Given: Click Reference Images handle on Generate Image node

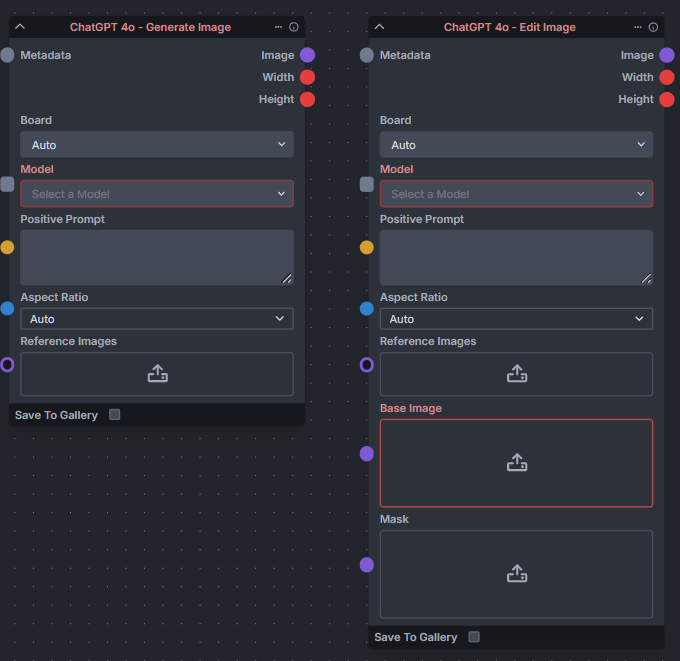Looking at the screenshot, I should [x=7, y=365].
